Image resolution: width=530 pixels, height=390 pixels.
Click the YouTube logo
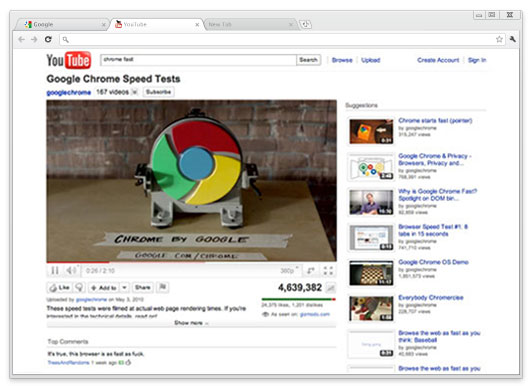[69, 60]
